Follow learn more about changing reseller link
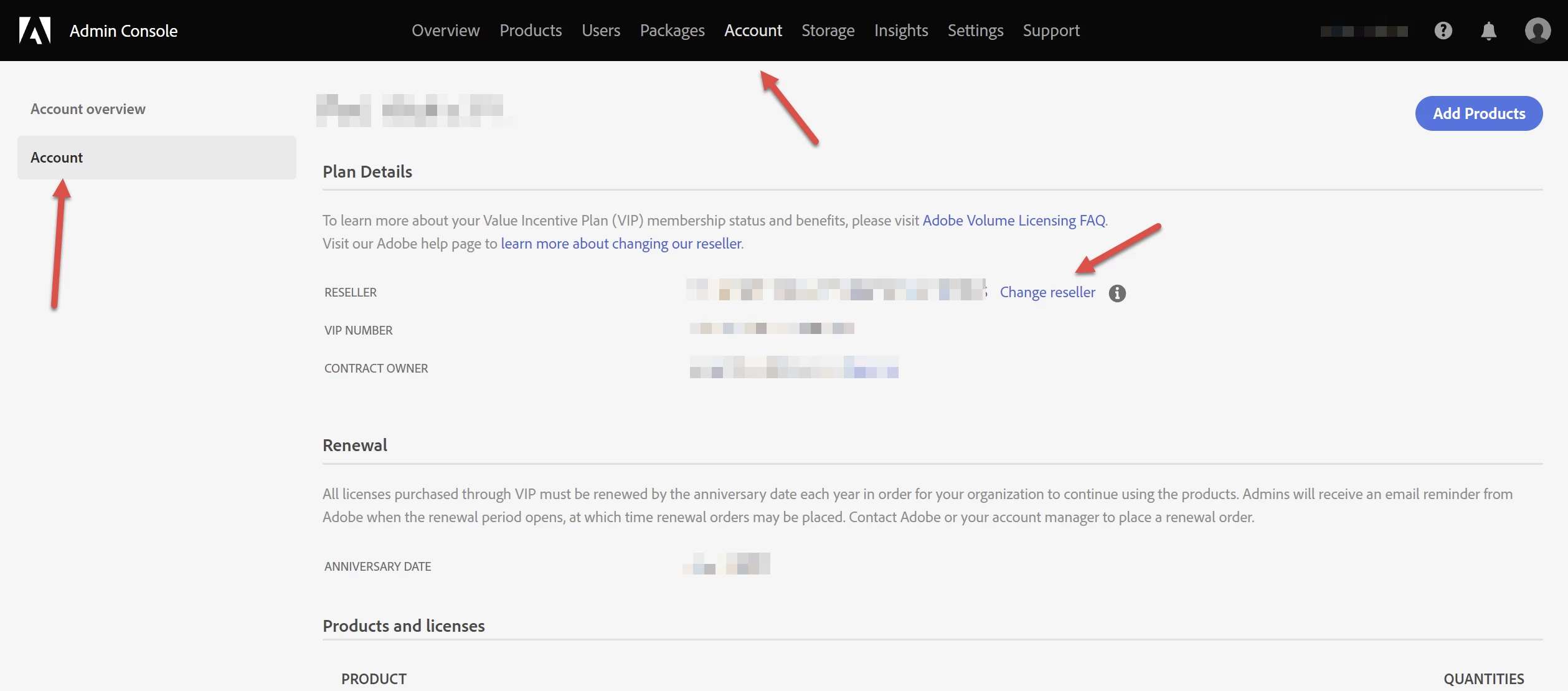This screenshot has width=1568, height=691. 621,244
